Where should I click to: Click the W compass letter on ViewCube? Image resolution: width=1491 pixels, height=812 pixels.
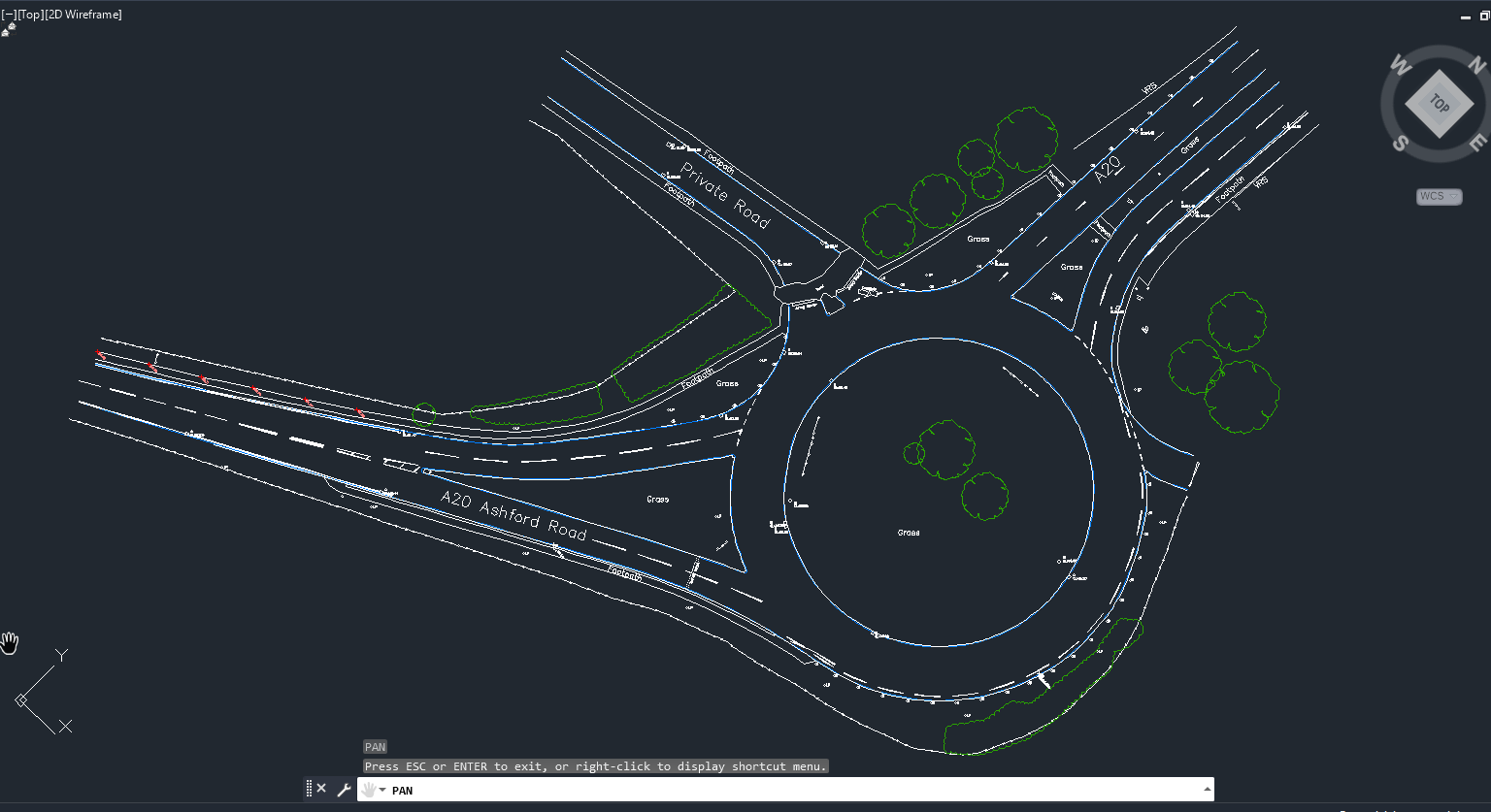[1401, 66]
